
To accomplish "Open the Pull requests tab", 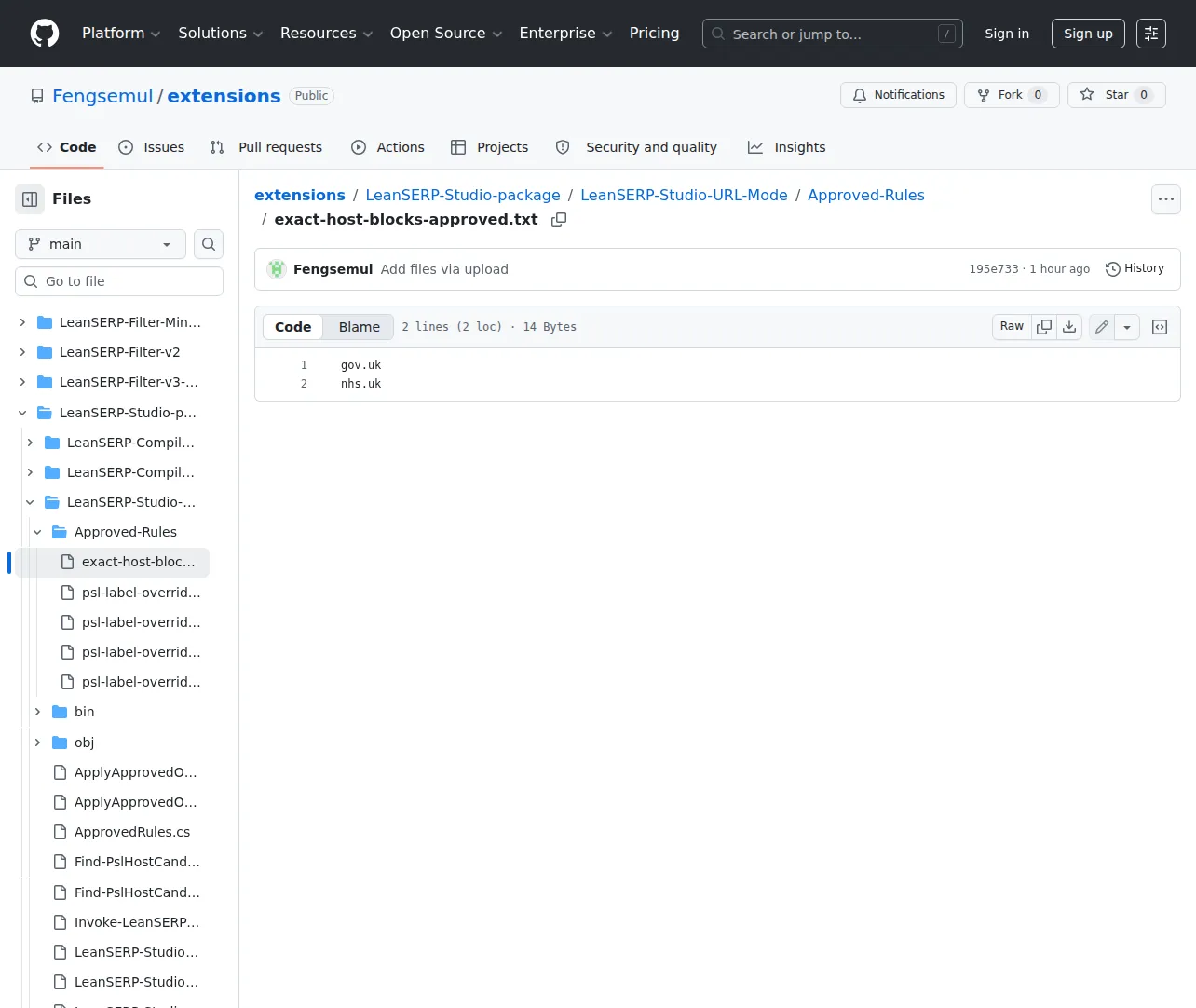I will click(266, 147).
